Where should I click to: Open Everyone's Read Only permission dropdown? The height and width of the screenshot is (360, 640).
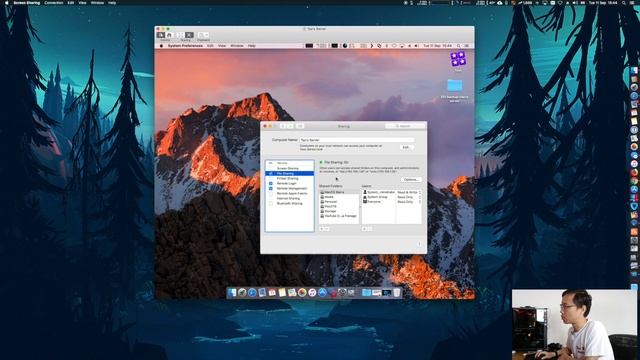tap(409, 202)
